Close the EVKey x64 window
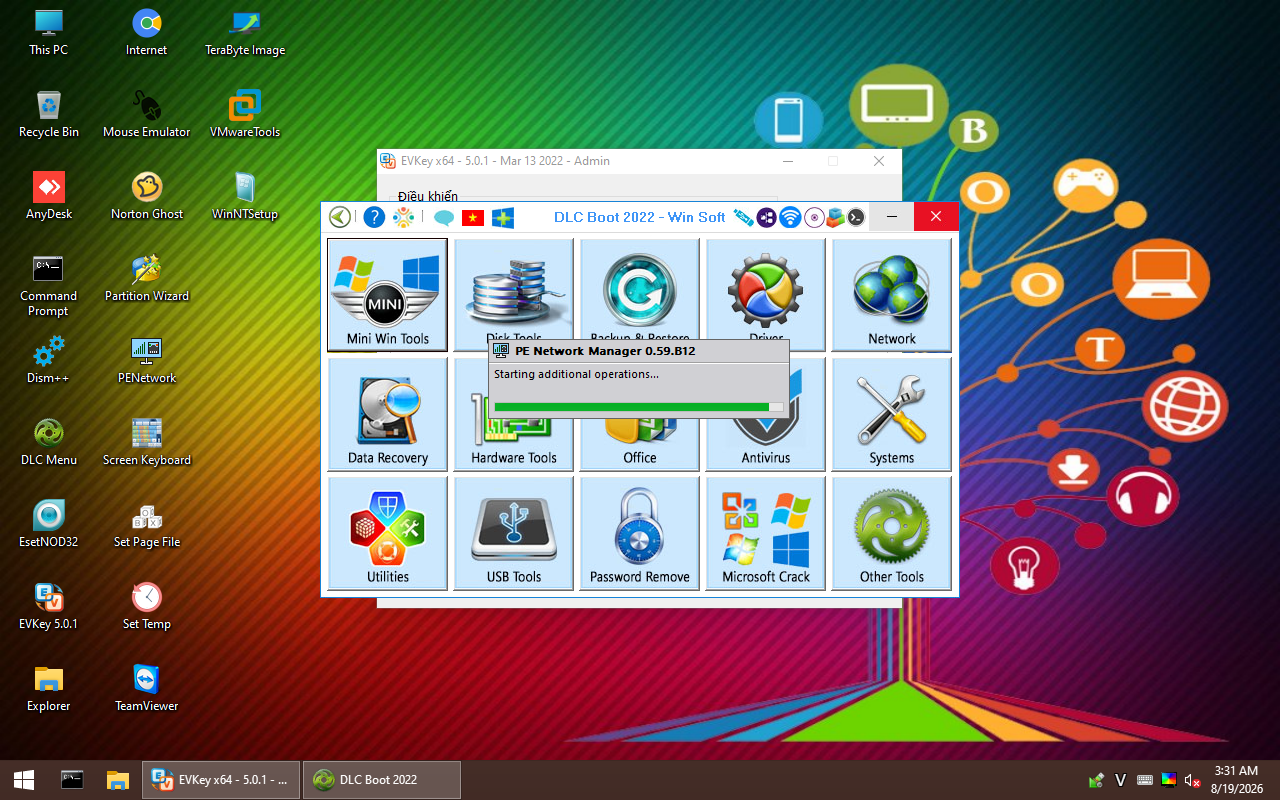 pos(878,161)
